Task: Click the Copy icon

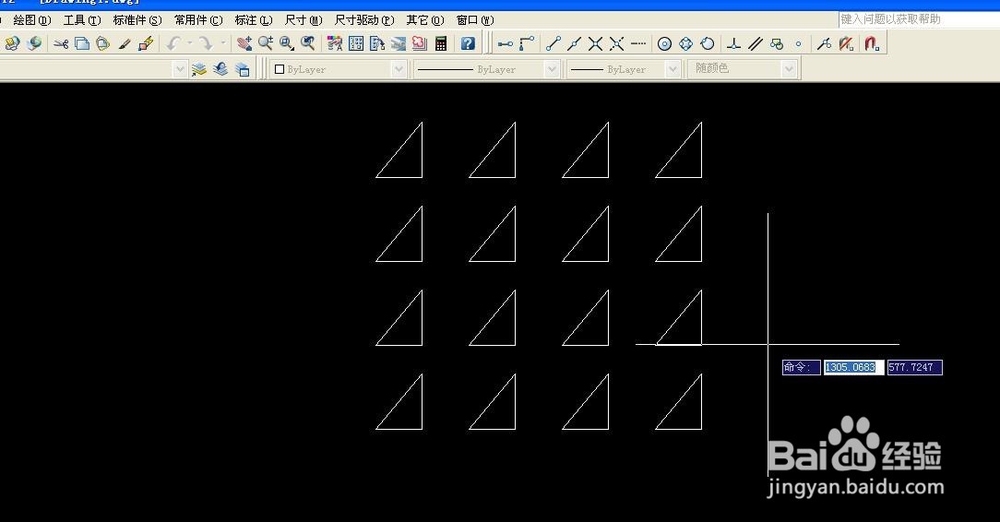Action: click(x=82, y=43)
